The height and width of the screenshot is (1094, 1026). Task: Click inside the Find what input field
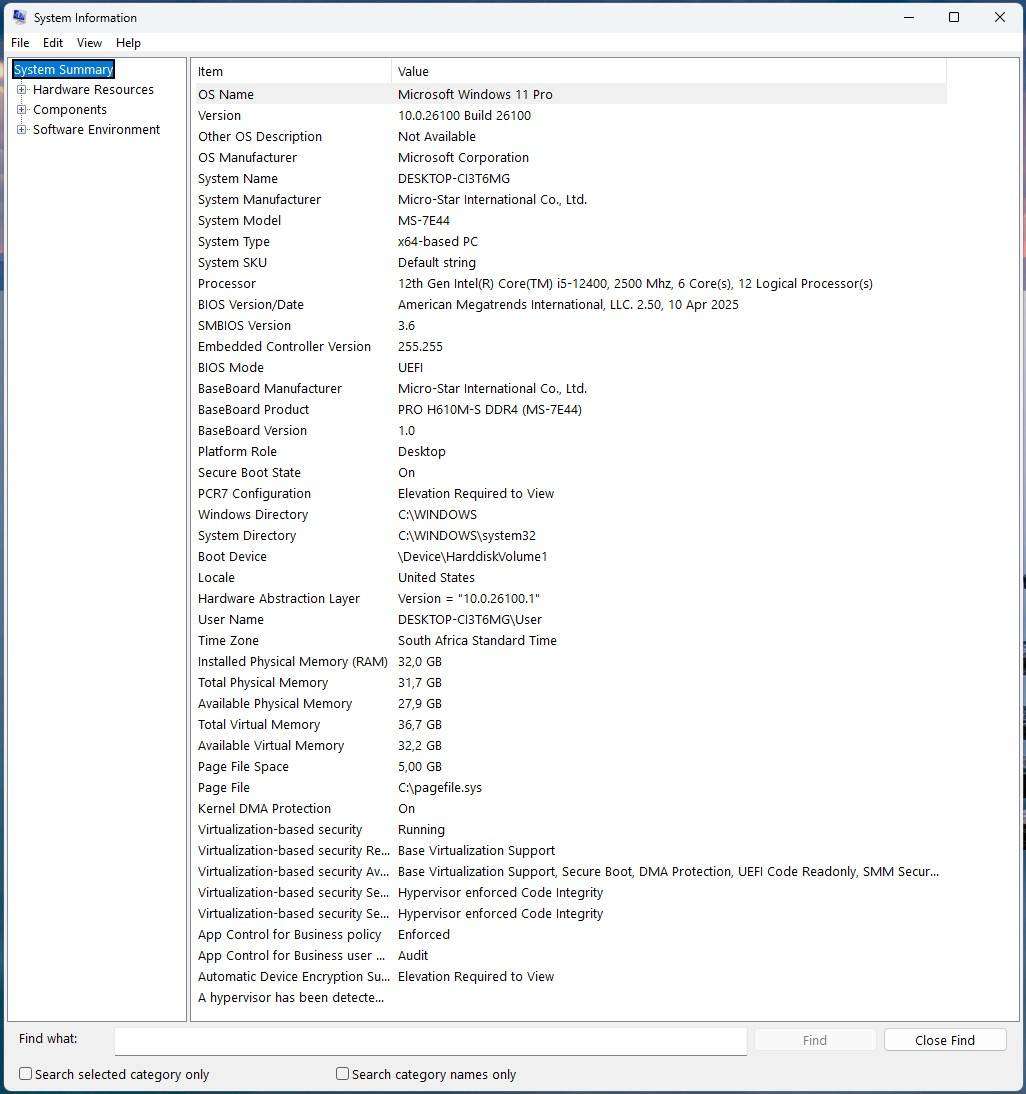[x=430, y=1040]
